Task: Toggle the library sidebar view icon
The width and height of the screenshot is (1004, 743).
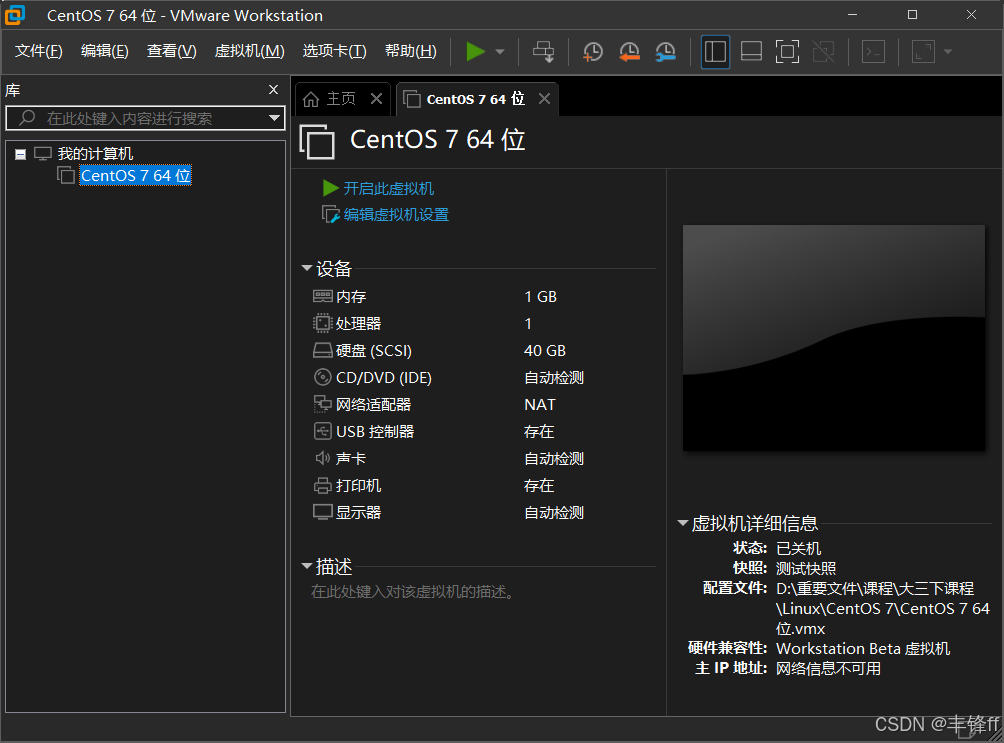Action: pyautogui.click(x=715, y=51)
